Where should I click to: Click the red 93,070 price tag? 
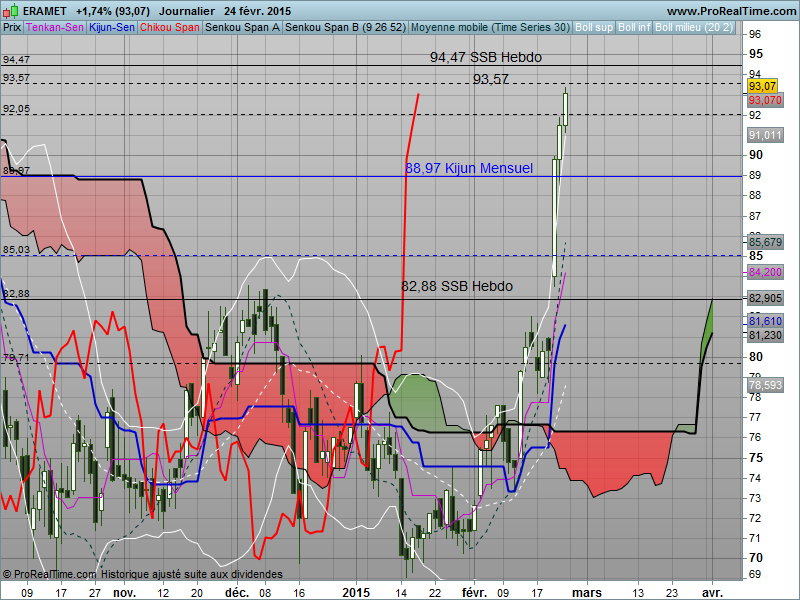(765, 100)
